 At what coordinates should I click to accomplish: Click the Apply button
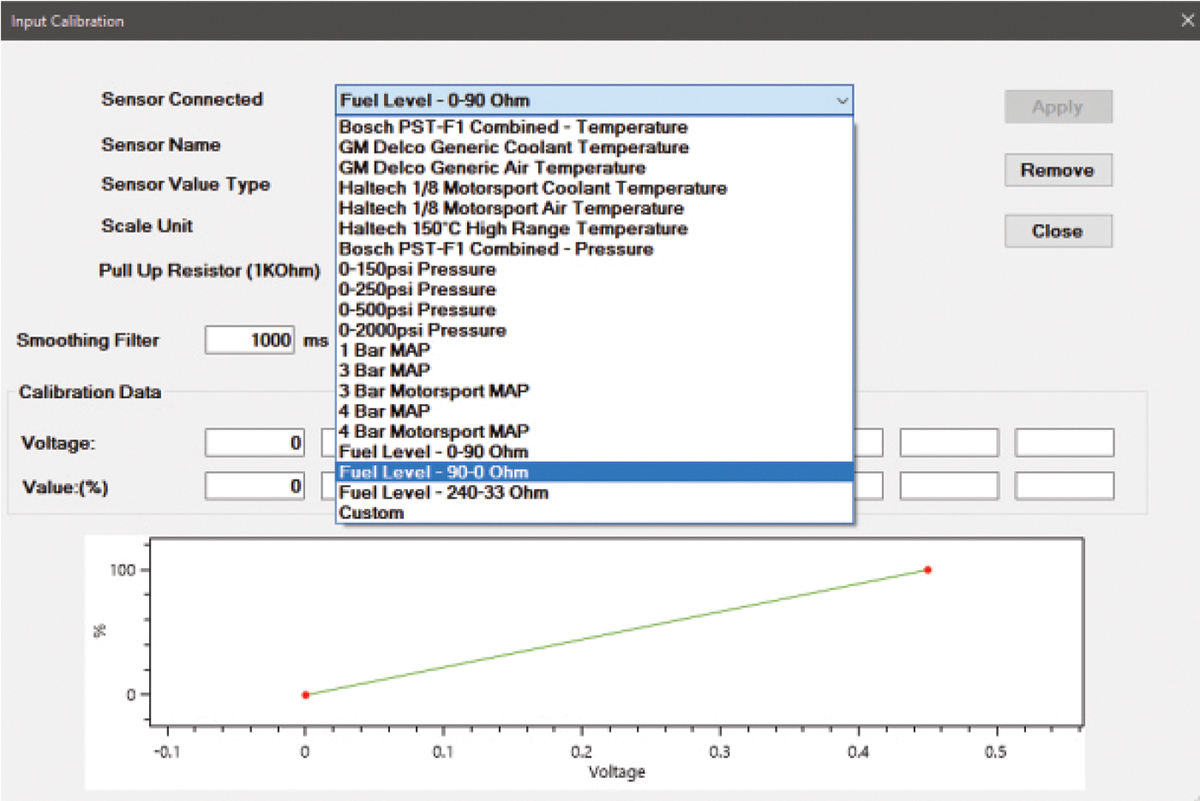pos(1058,107)
